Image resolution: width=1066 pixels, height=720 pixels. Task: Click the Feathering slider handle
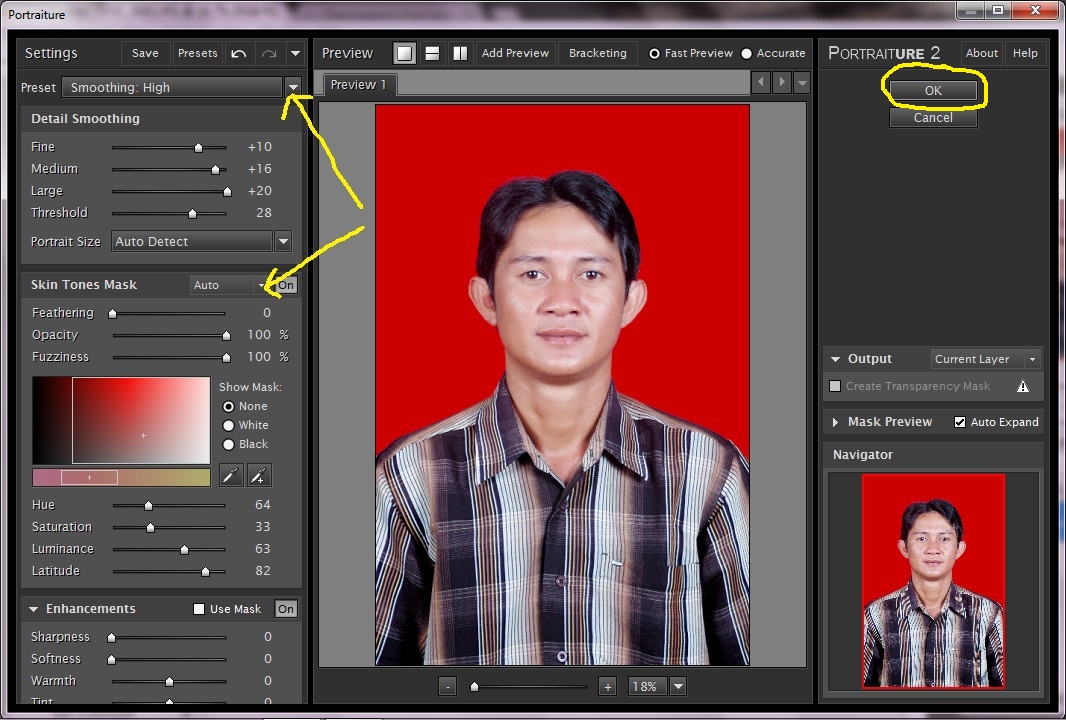click(x=113, y=313)
